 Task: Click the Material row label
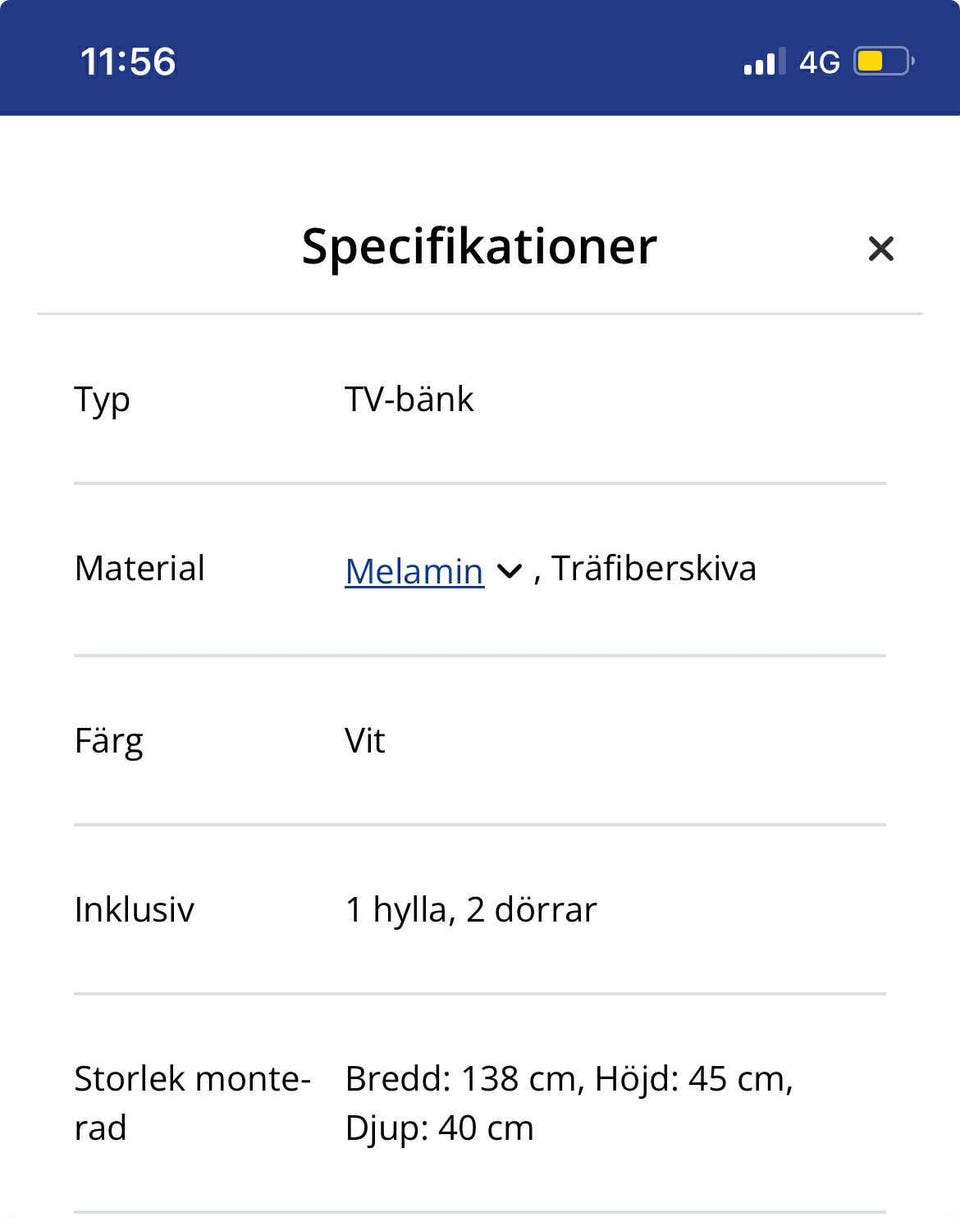[139, 568]
